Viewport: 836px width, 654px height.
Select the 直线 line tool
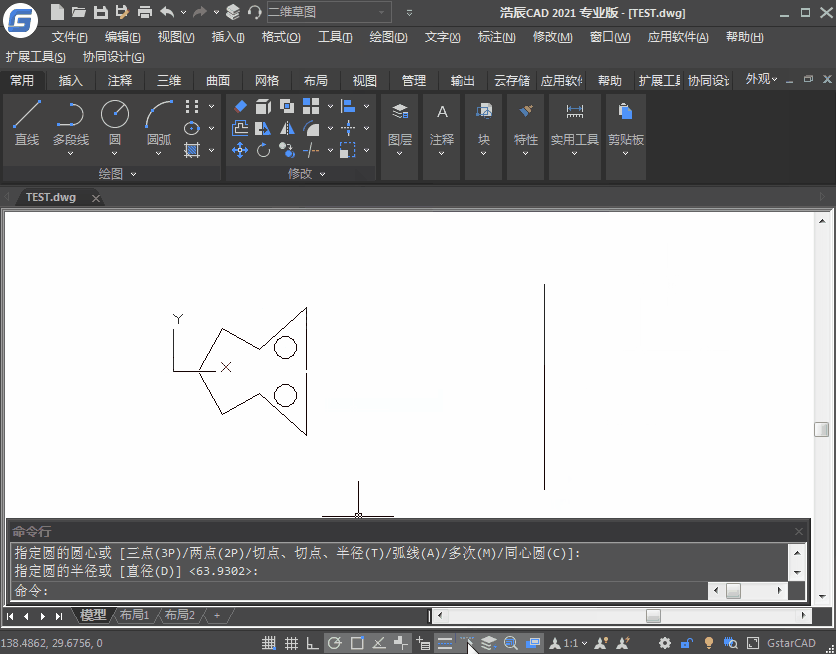coord(27,123)
